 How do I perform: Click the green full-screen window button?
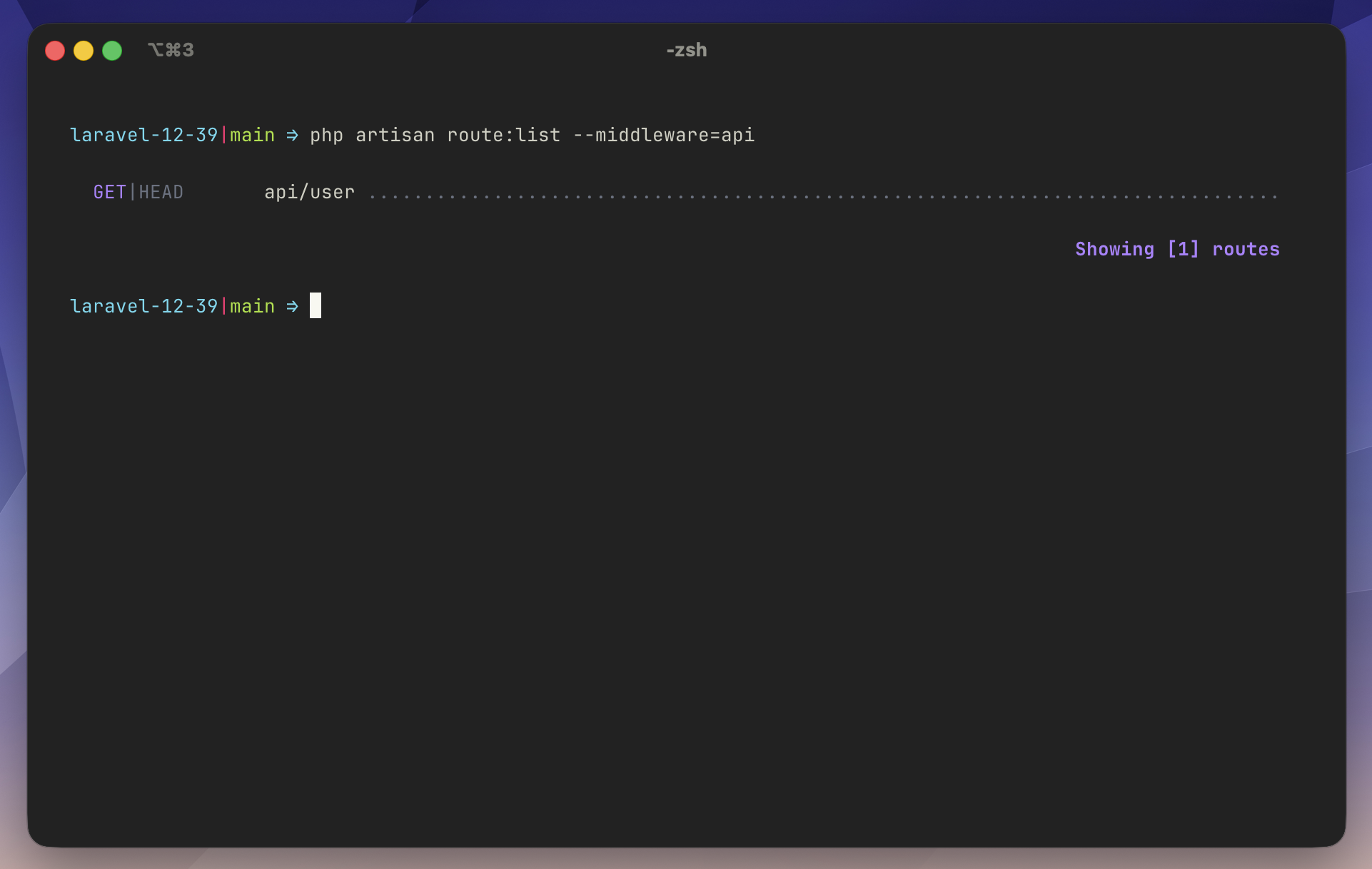pyautogui.click(x=112, y=51)
